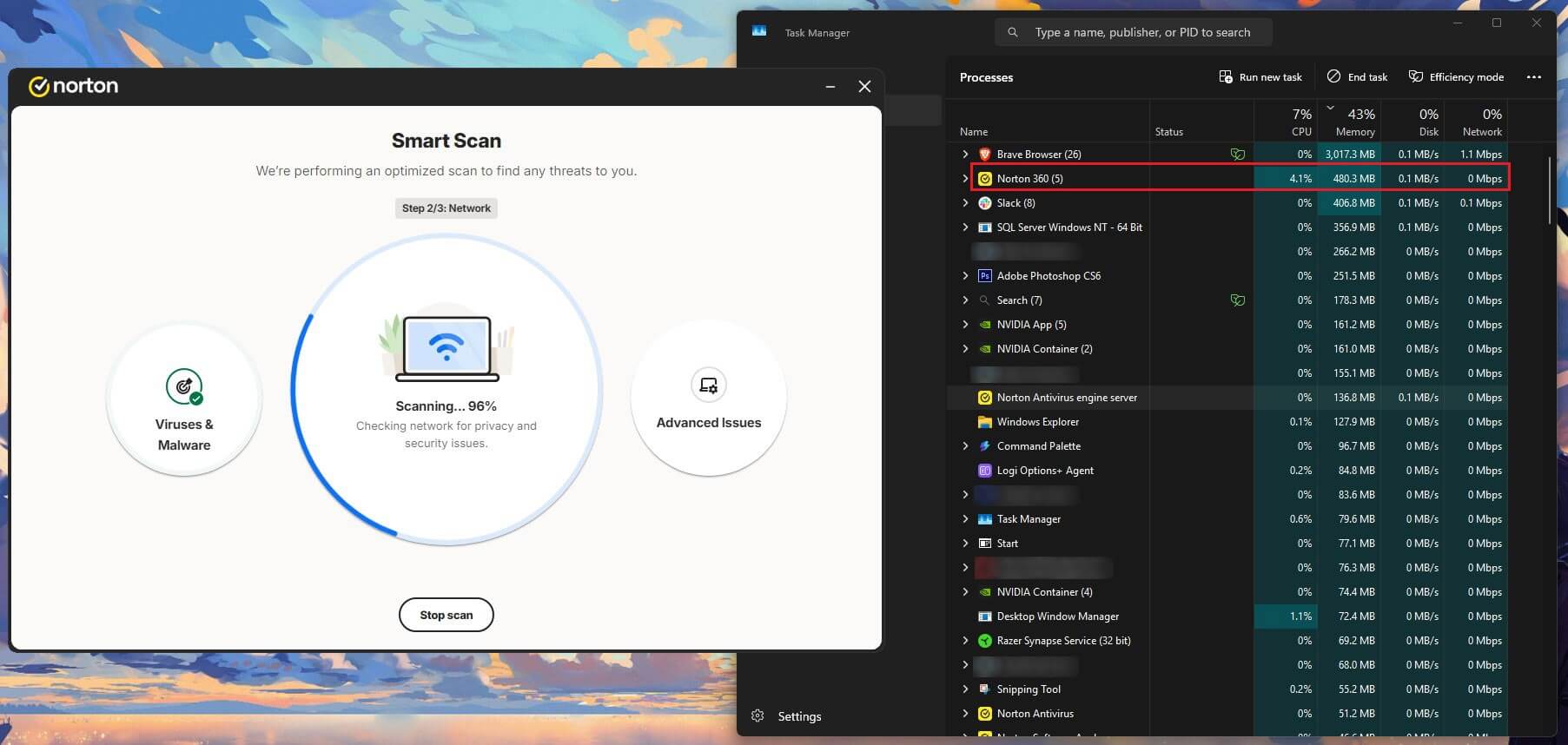Click the Adobe Photoshop CS6 process icon

[x=985, y=276]
